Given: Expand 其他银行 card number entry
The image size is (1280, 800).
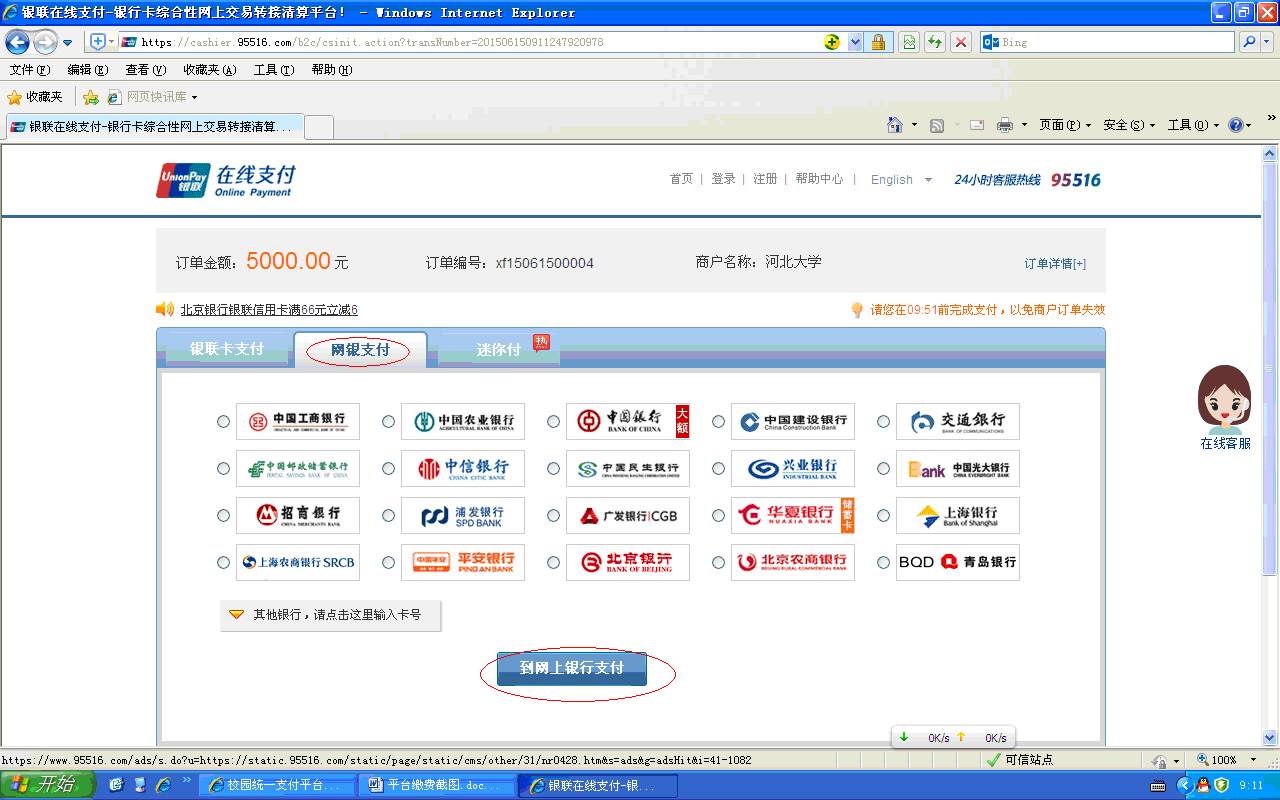Looking at the screenshot, I should 330,615.
